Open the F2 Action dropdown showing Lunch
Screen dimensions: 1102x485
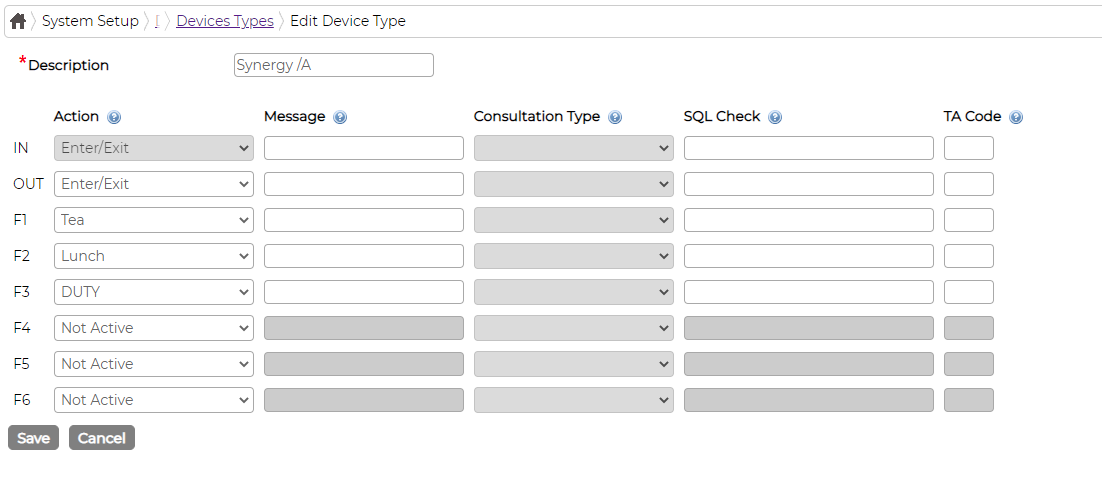(154, 256)
